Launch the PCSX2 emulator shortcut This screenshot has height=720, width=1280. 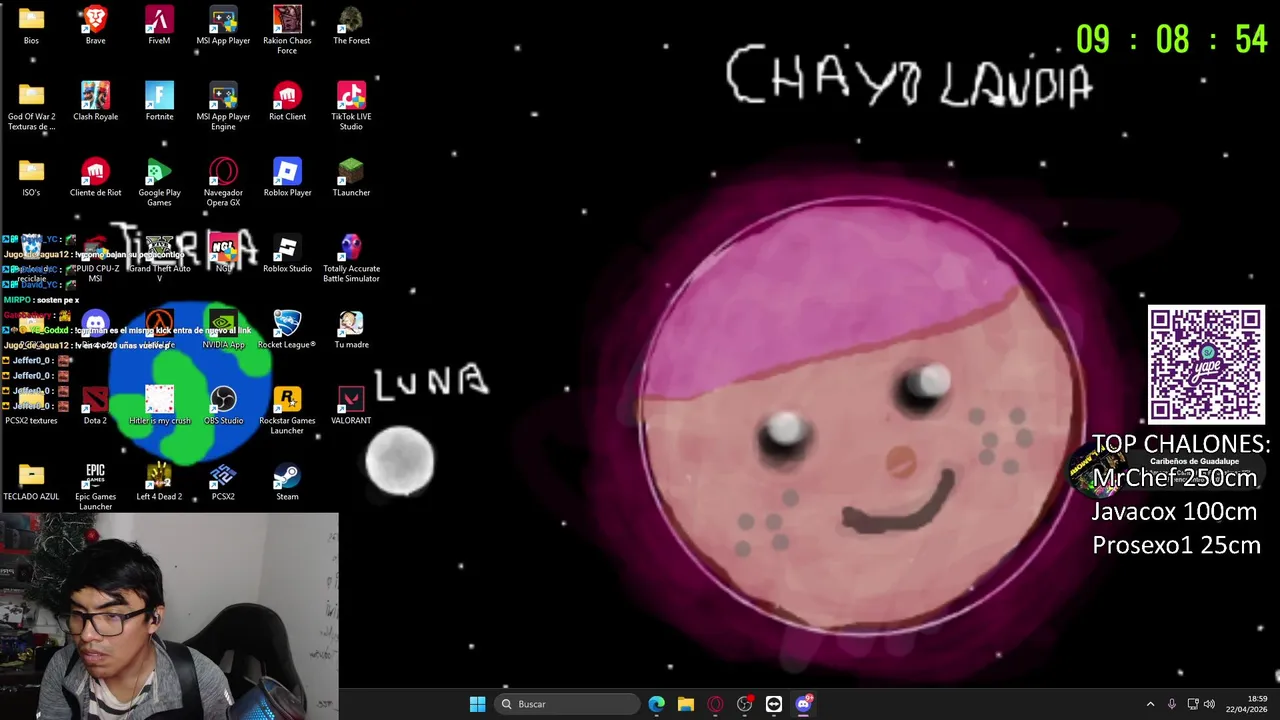click(x=223, y=482)
